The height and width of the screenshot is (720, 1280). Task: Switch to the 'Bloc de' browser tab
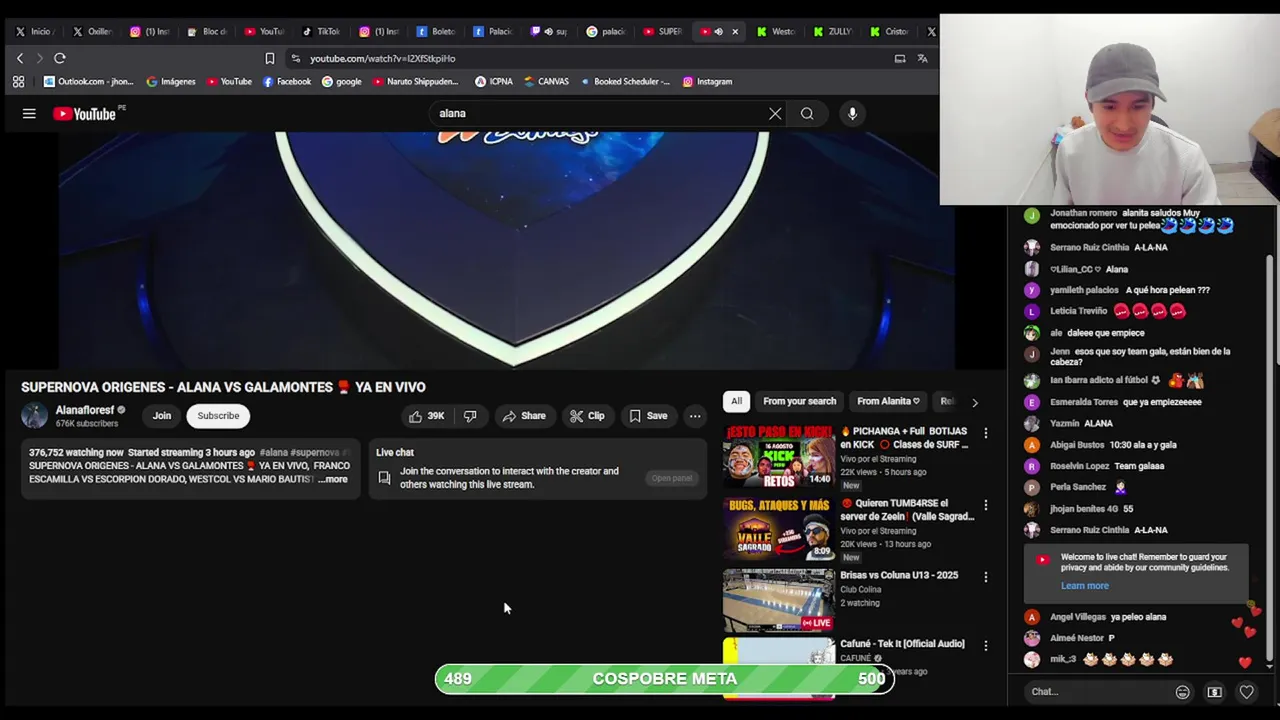coord(207,32)
